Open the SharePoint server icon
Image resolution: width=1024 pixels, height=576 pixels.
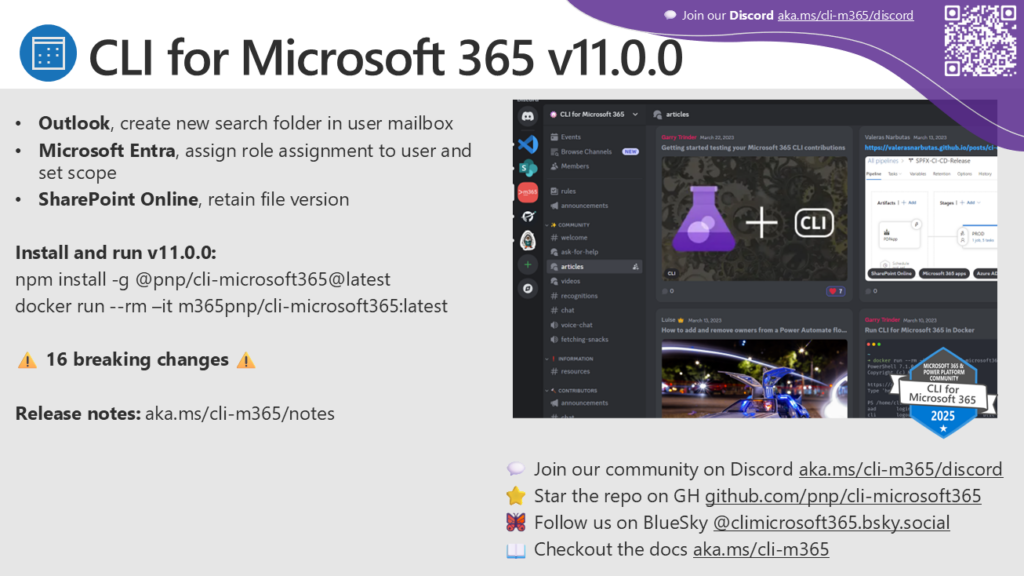tap(528, 167)
